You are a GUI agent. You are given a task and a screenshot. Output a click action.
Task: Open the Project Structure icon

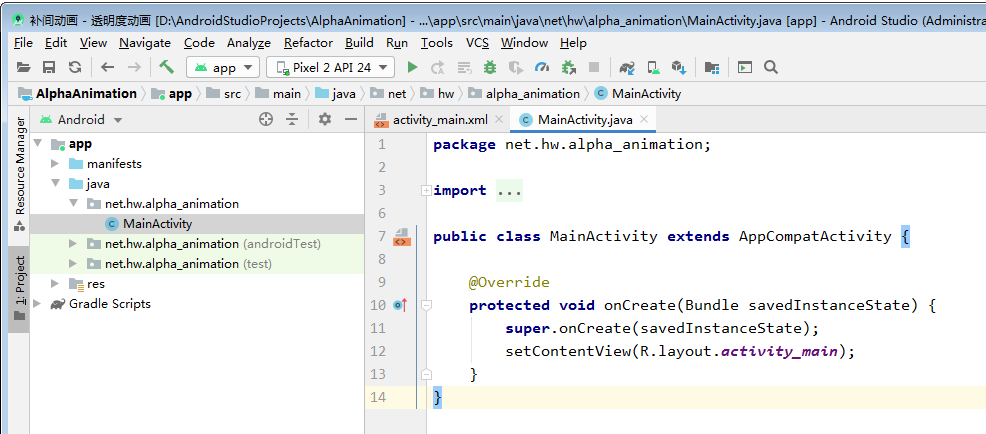712,67
